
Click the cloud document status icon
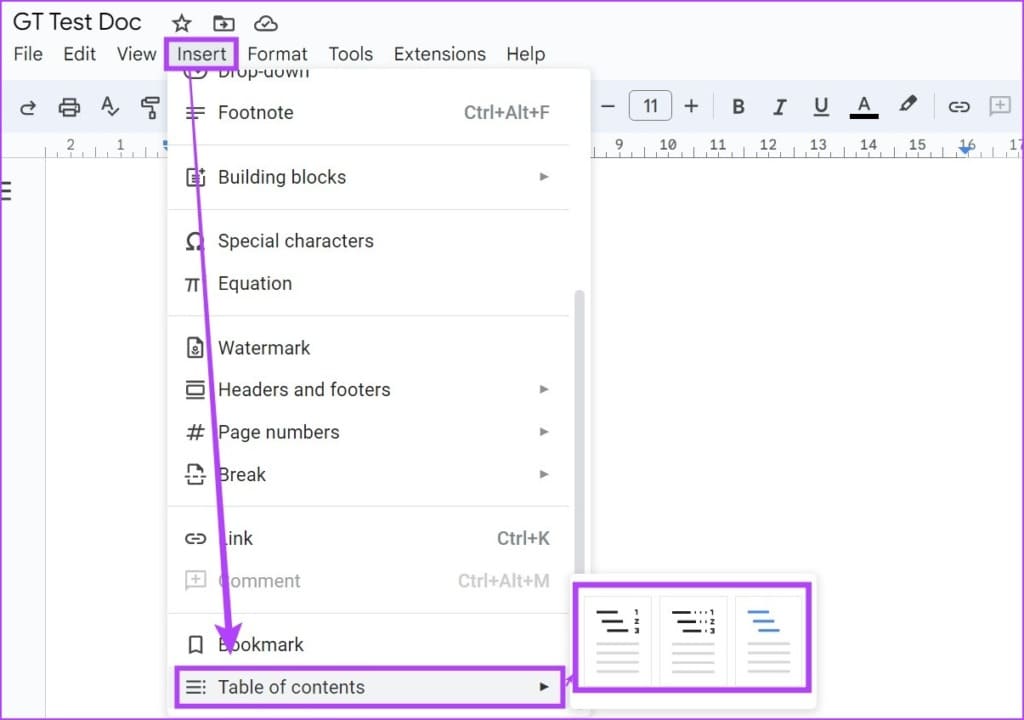[x=266, y=23]
